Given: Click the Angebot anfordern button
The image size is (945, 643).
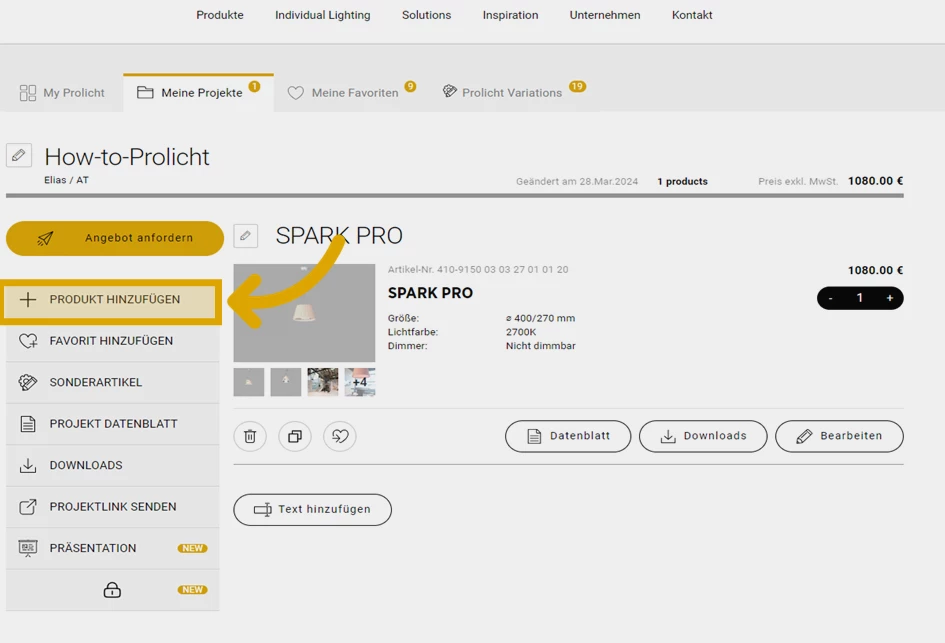Looking at the screenshot, I should [x=115, y=238].
